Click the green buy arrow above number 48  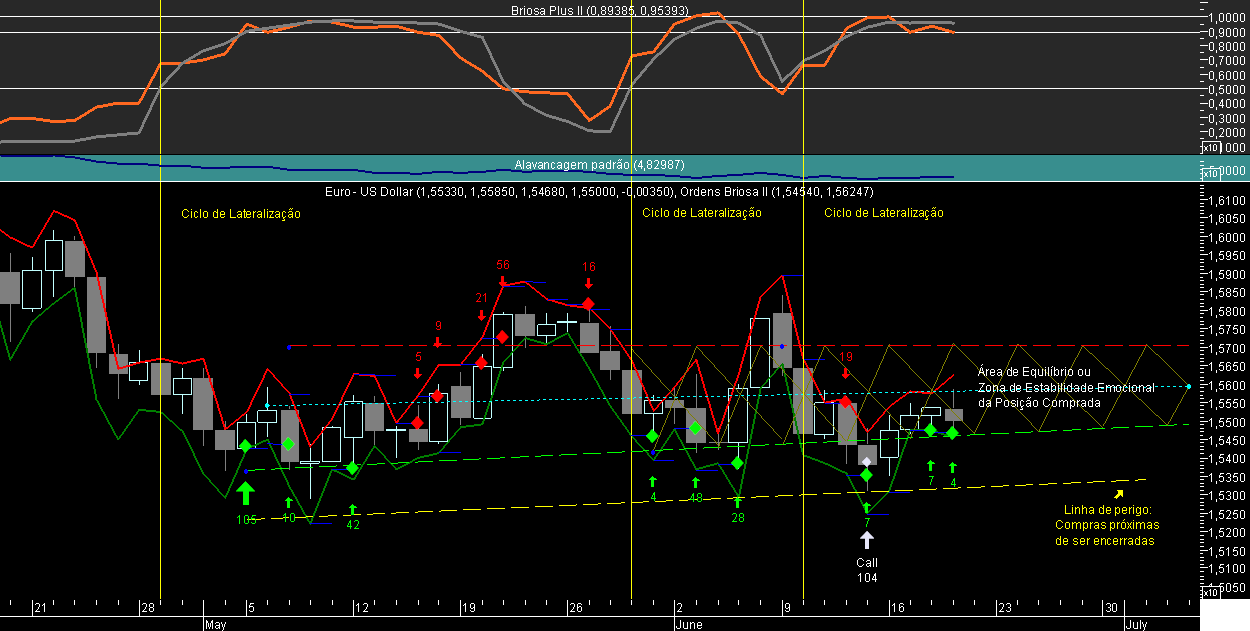point(695,482)
